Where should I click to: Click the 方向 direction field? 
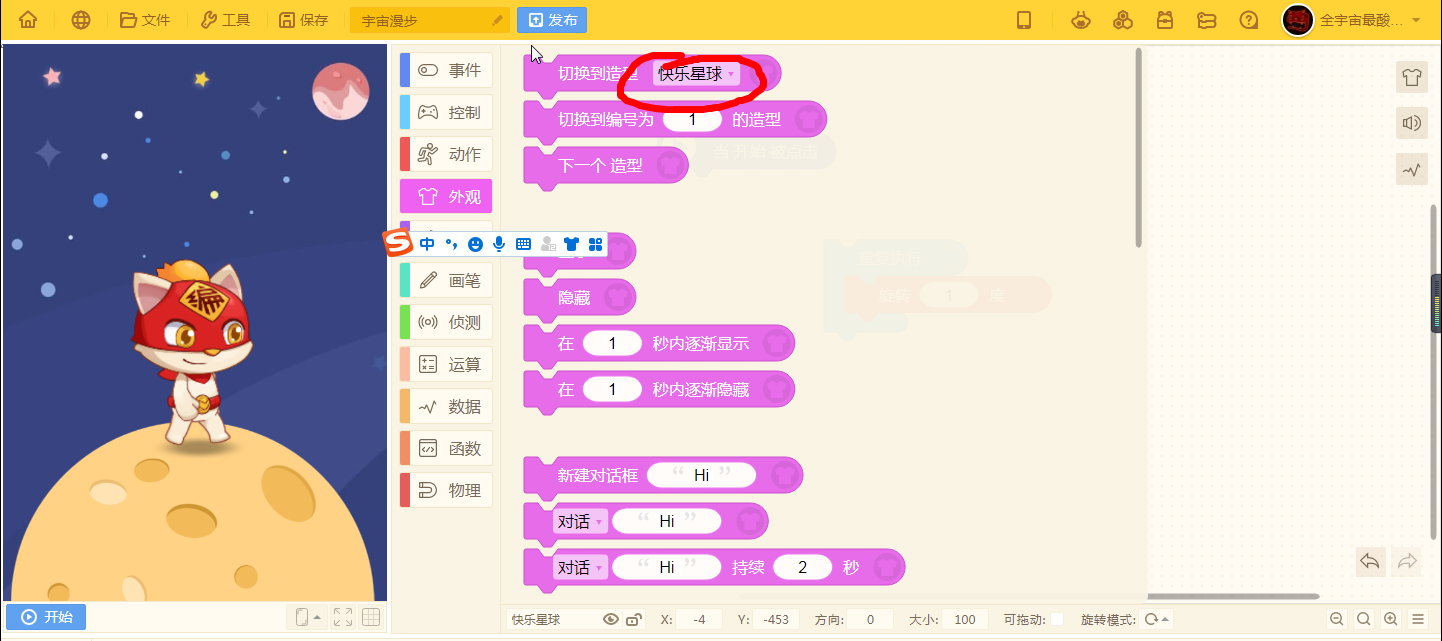870,620
